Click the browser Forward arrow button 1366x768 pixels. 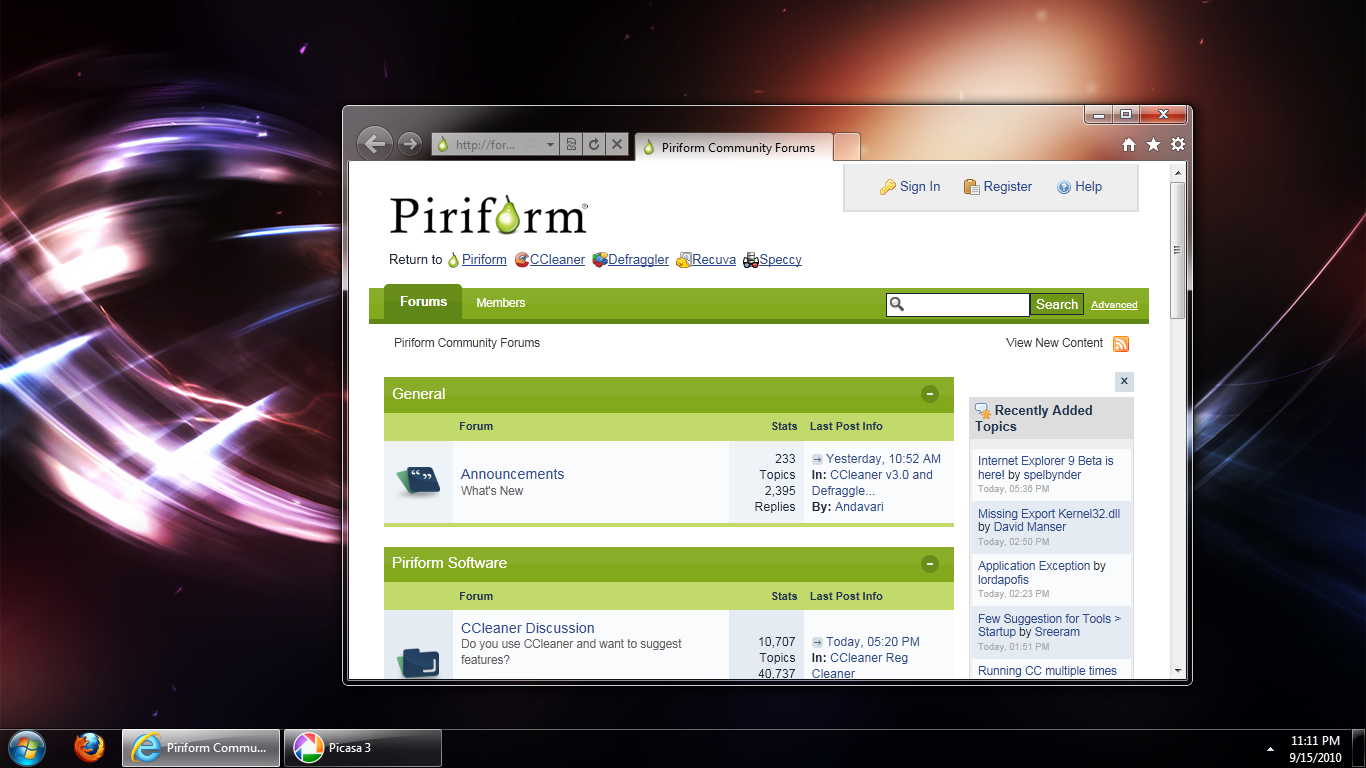pos(409,144)
